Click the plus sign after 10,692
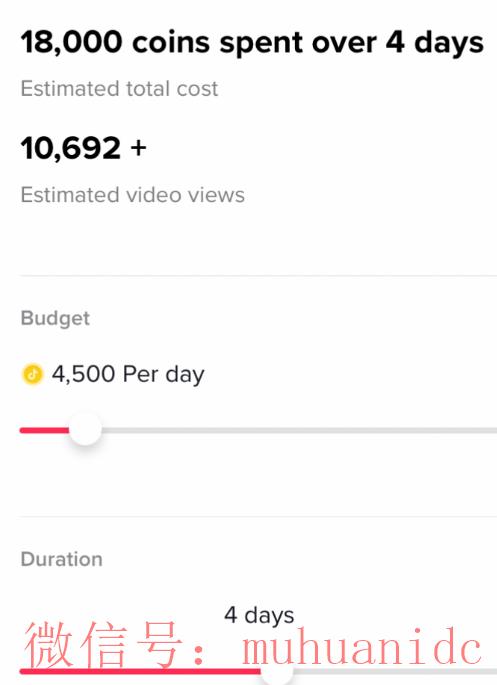497x685 pixels. 138,148
